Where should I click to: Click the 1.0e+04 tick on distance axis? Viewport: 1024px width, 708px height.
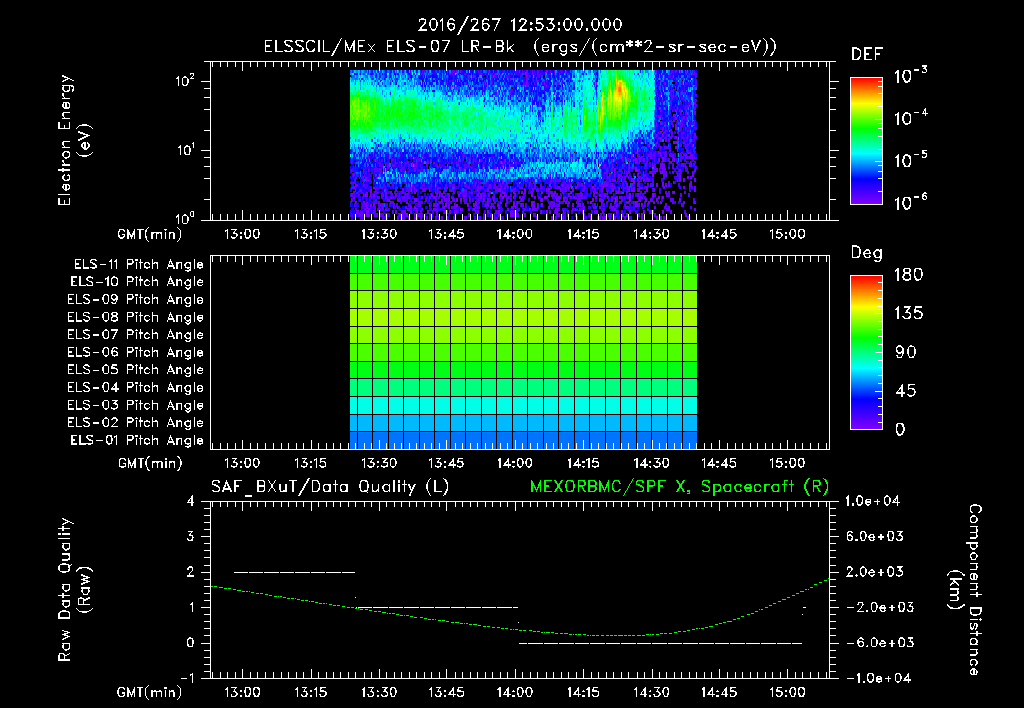click(x=872, y=502)
